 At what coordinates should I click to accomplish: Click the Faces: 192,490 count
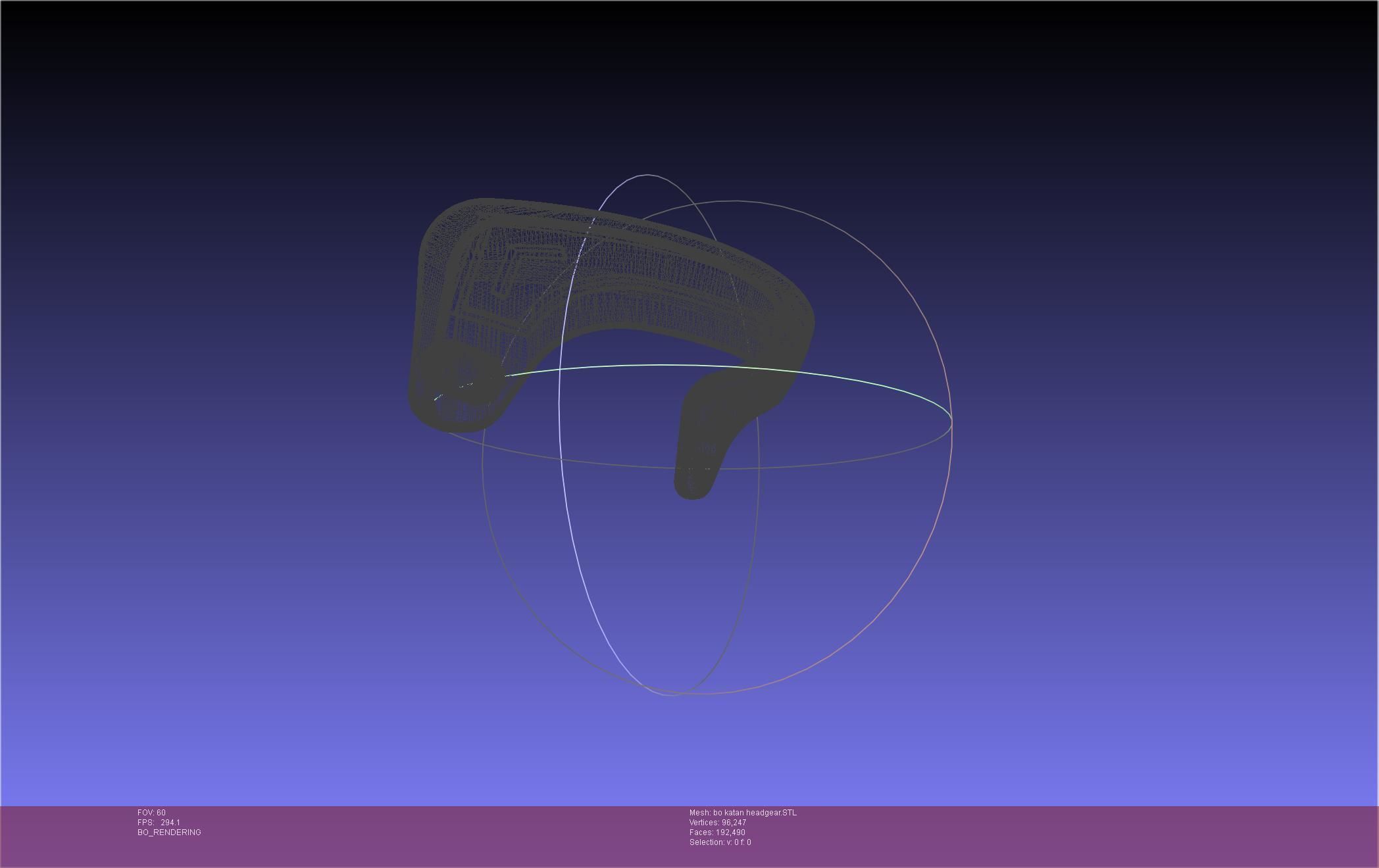click(x=717, y=832)
